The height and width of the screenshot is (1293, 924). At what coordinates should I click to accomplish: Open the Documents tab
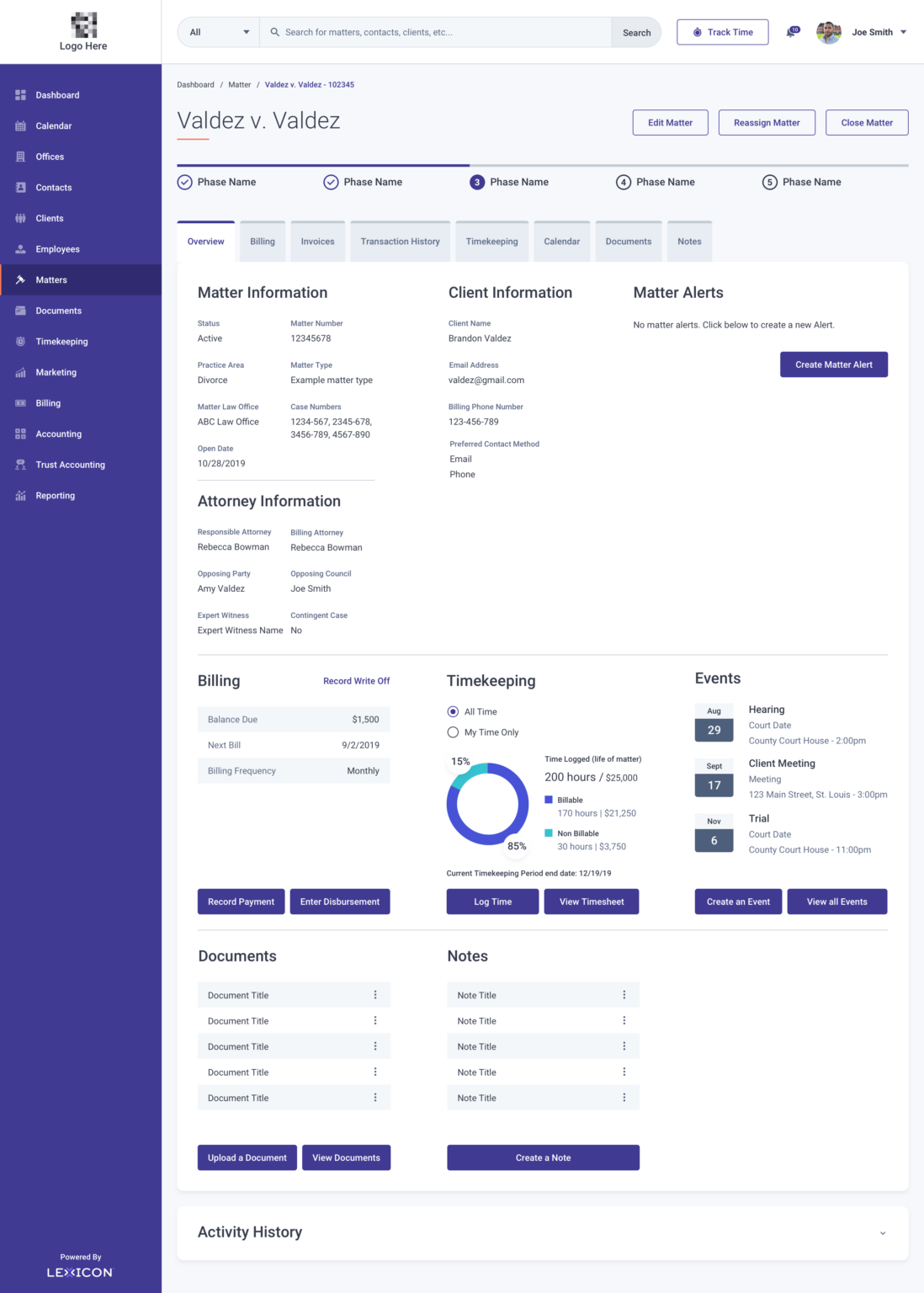[629, 242]
